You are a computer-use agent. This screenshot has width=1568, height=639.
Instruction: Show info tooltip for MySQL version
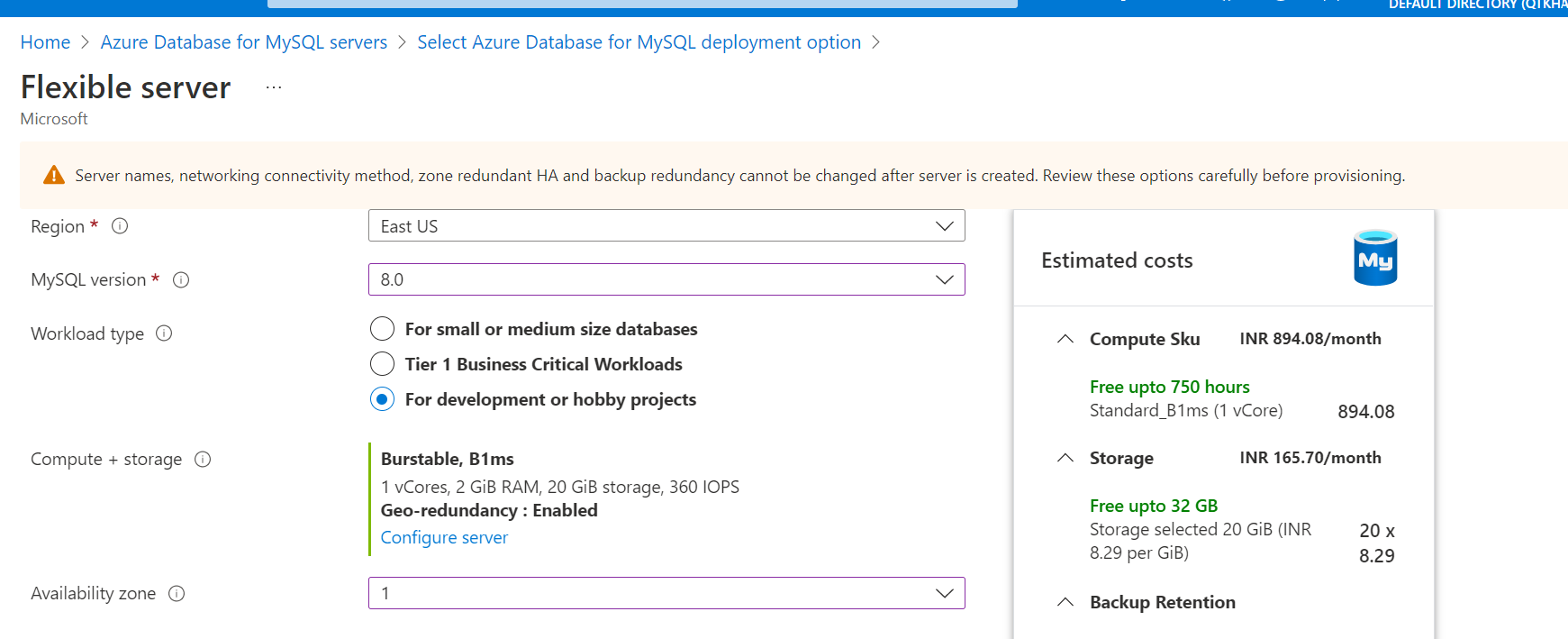[181, 279]
